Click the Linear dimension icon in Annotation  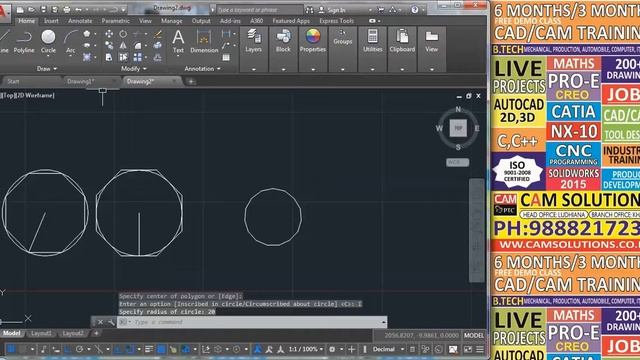tap(226, 34)
